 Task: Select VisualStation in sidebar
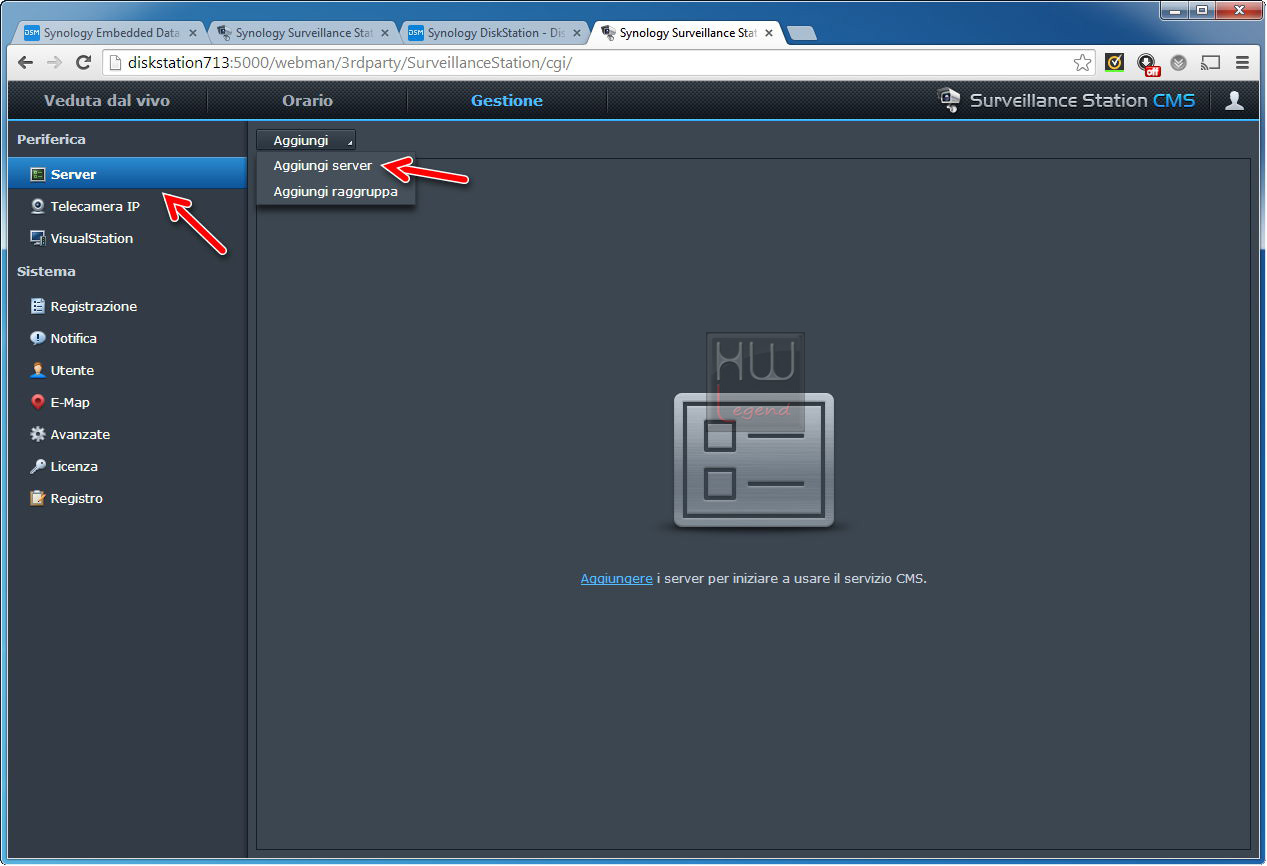click(127, 239)
